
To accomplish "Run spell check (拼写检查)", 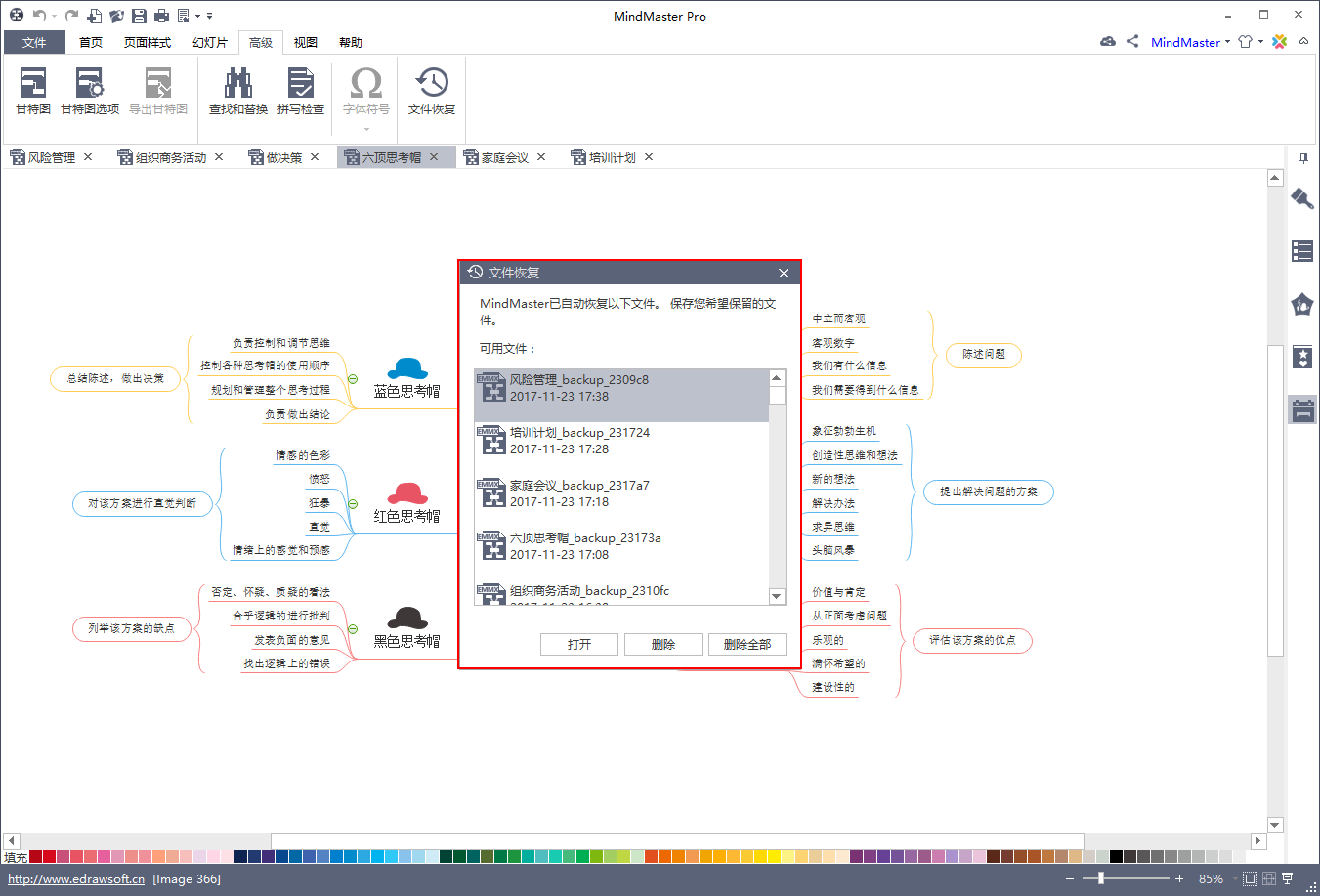I will coord(301,91).
